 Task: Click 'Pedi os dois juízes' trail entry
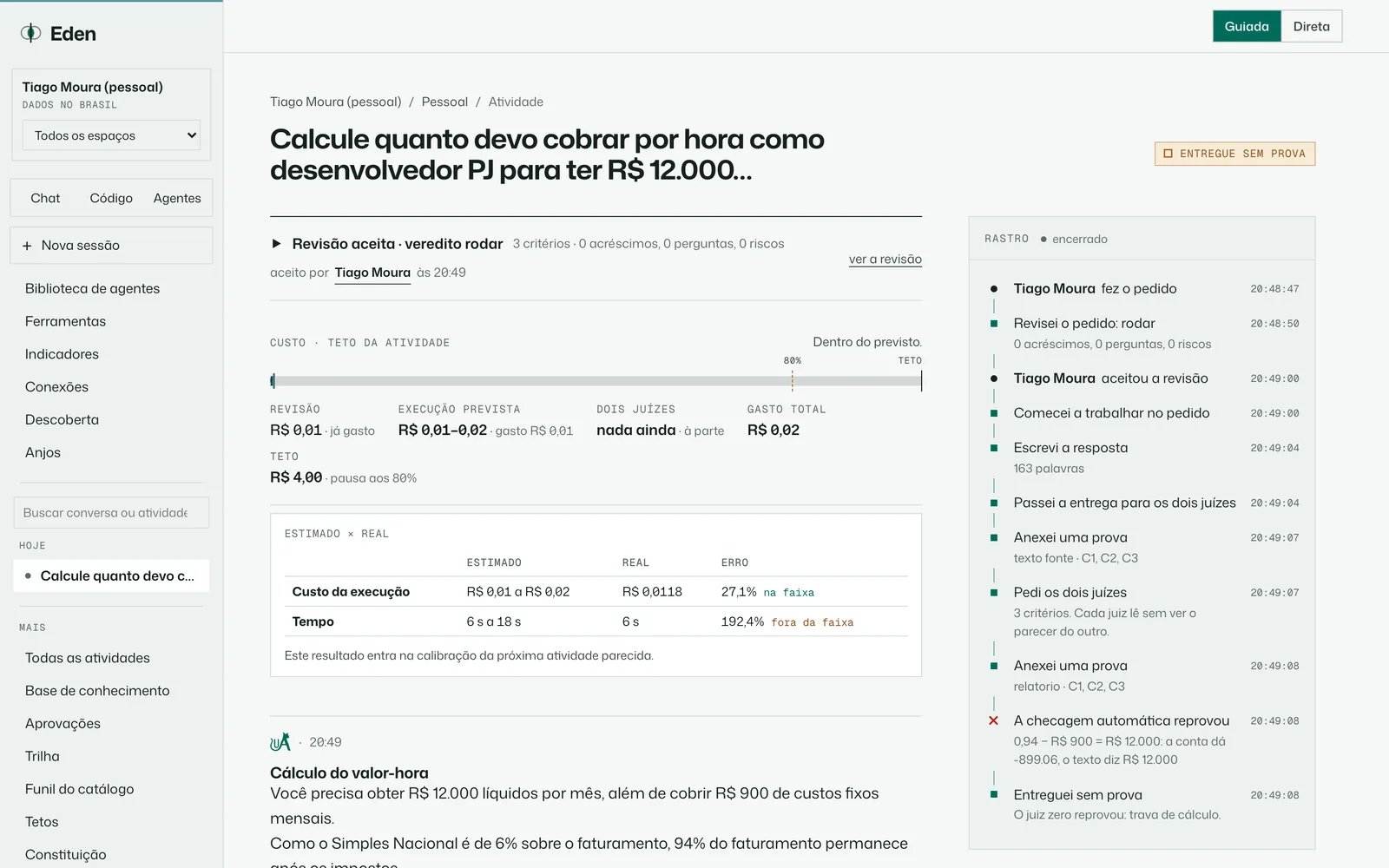pos(1070,592)
